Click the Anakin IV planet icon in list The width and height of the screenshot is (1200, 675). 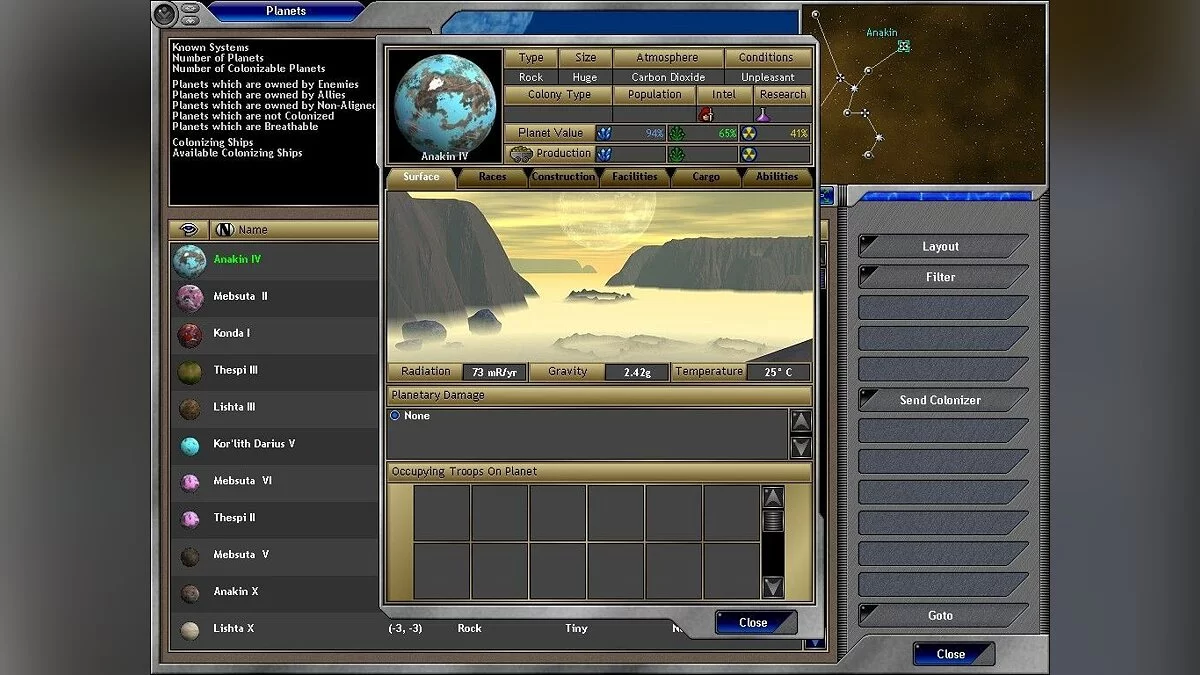pos(189,261)
